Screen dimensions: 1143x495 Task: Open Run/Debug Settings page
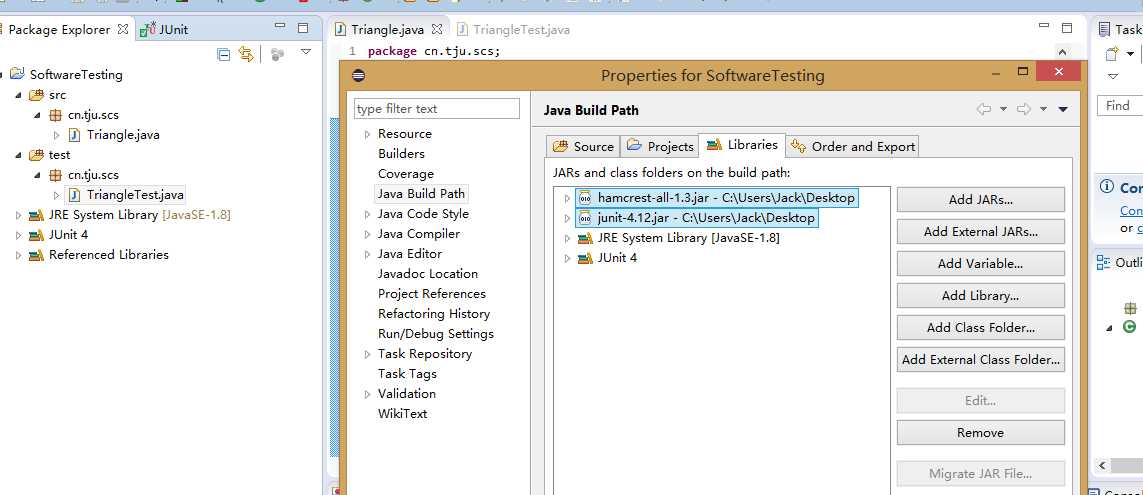[x=436, y=334]
